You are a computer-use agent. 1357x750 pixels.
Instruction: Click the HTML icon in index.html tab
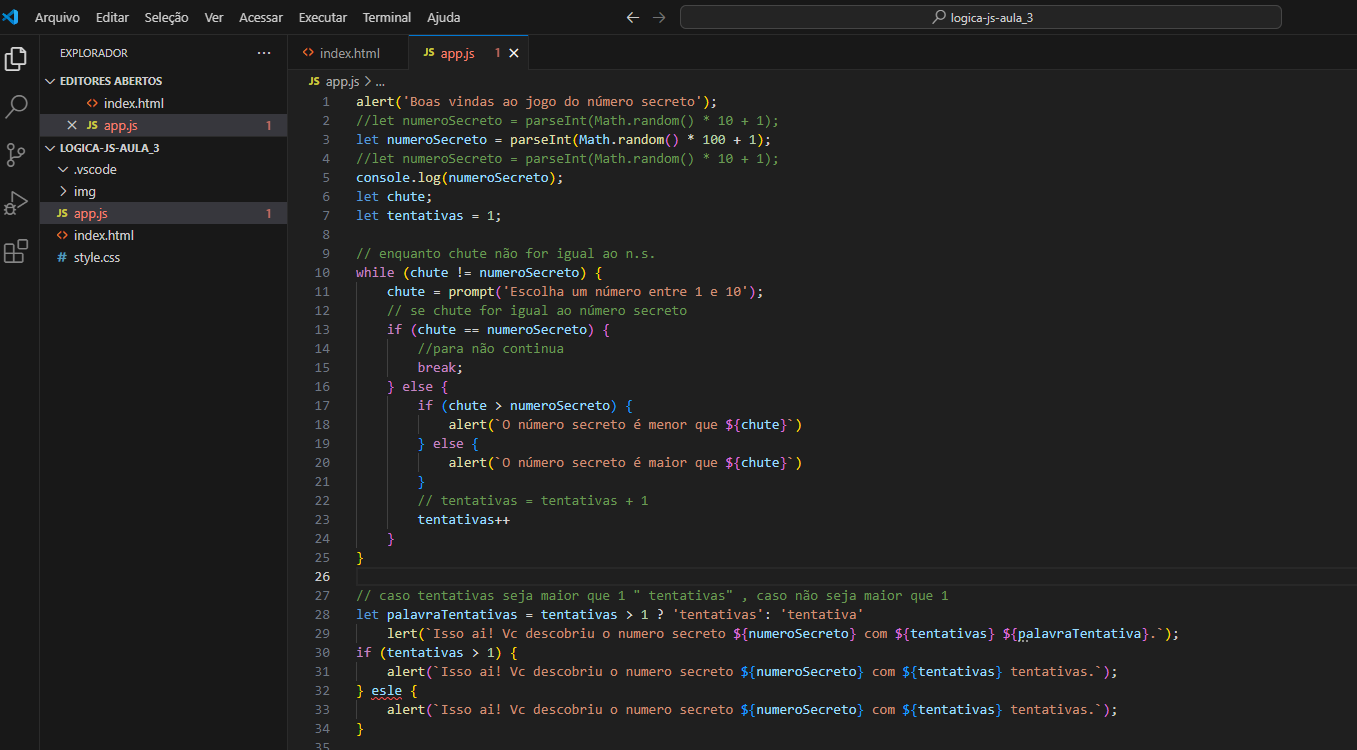(308, 53)
